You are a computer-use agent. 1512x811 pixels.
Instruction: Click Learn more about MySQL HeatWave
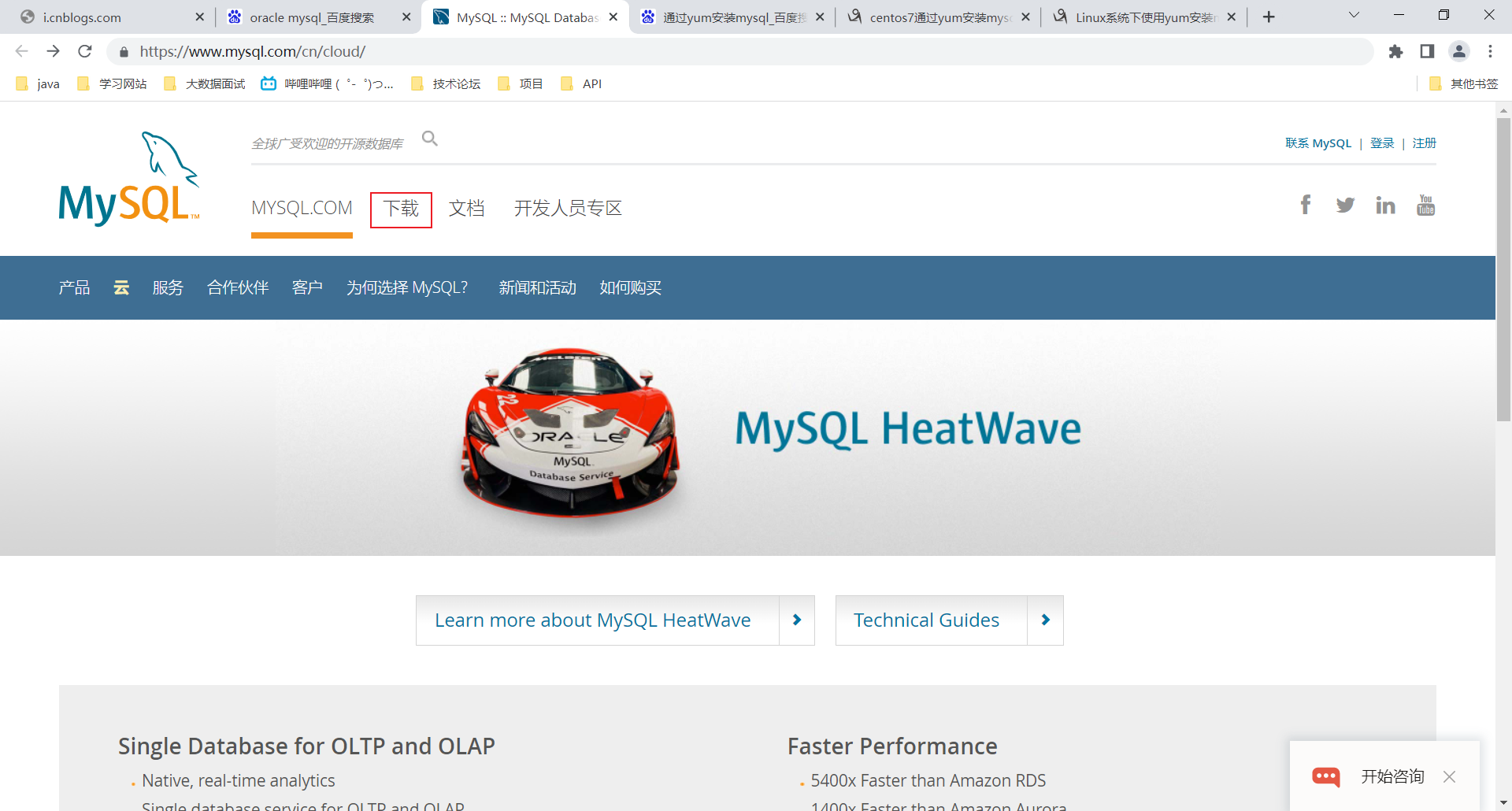tap(615, 620)
